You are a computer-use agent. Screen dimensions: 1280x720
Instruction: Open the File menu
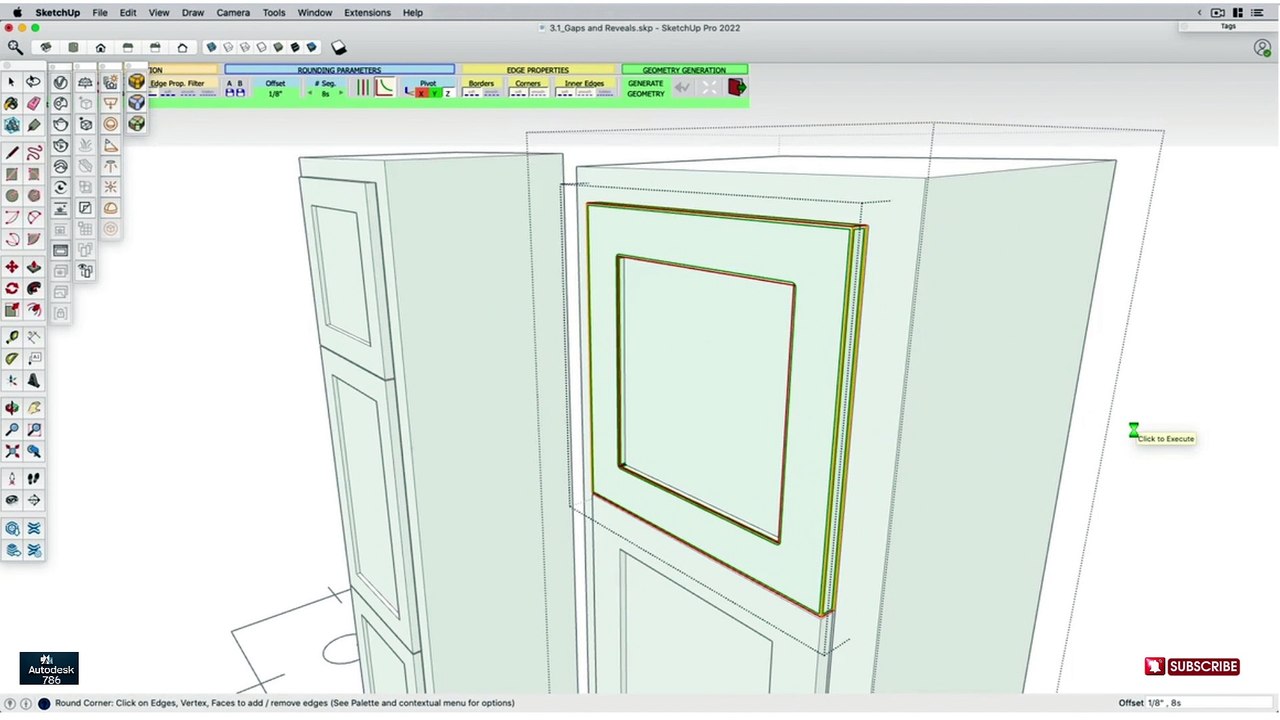click(x=100, y=12)
